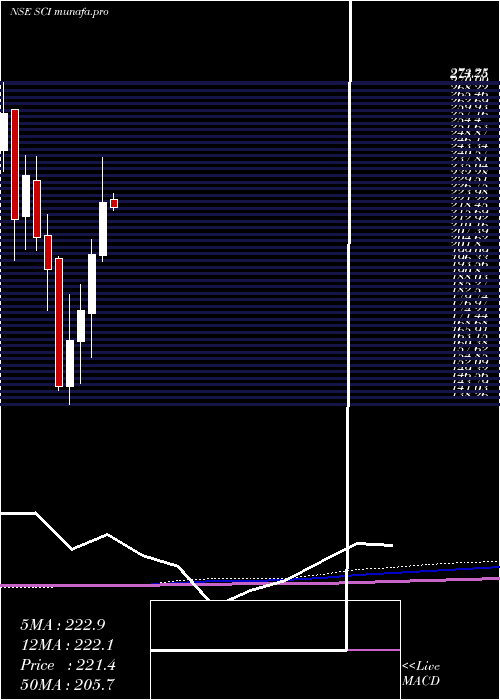Image resolution: width=500 pixels, height=700 pixels.
Task: Click the 274.25 top price label
Action: coord(469,73)
